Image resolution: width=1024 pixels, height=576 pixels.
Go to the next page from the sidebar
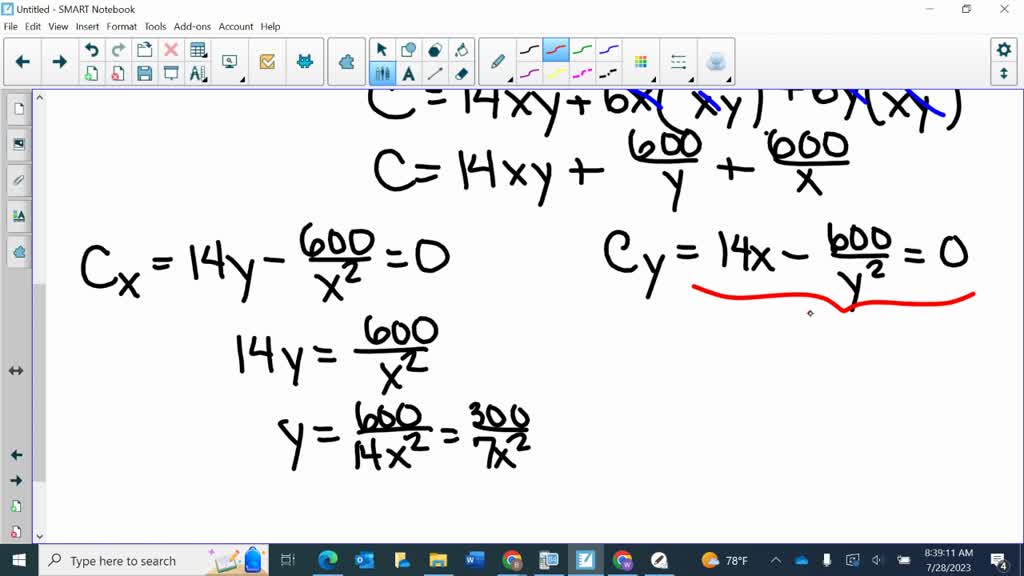[16, 481]
